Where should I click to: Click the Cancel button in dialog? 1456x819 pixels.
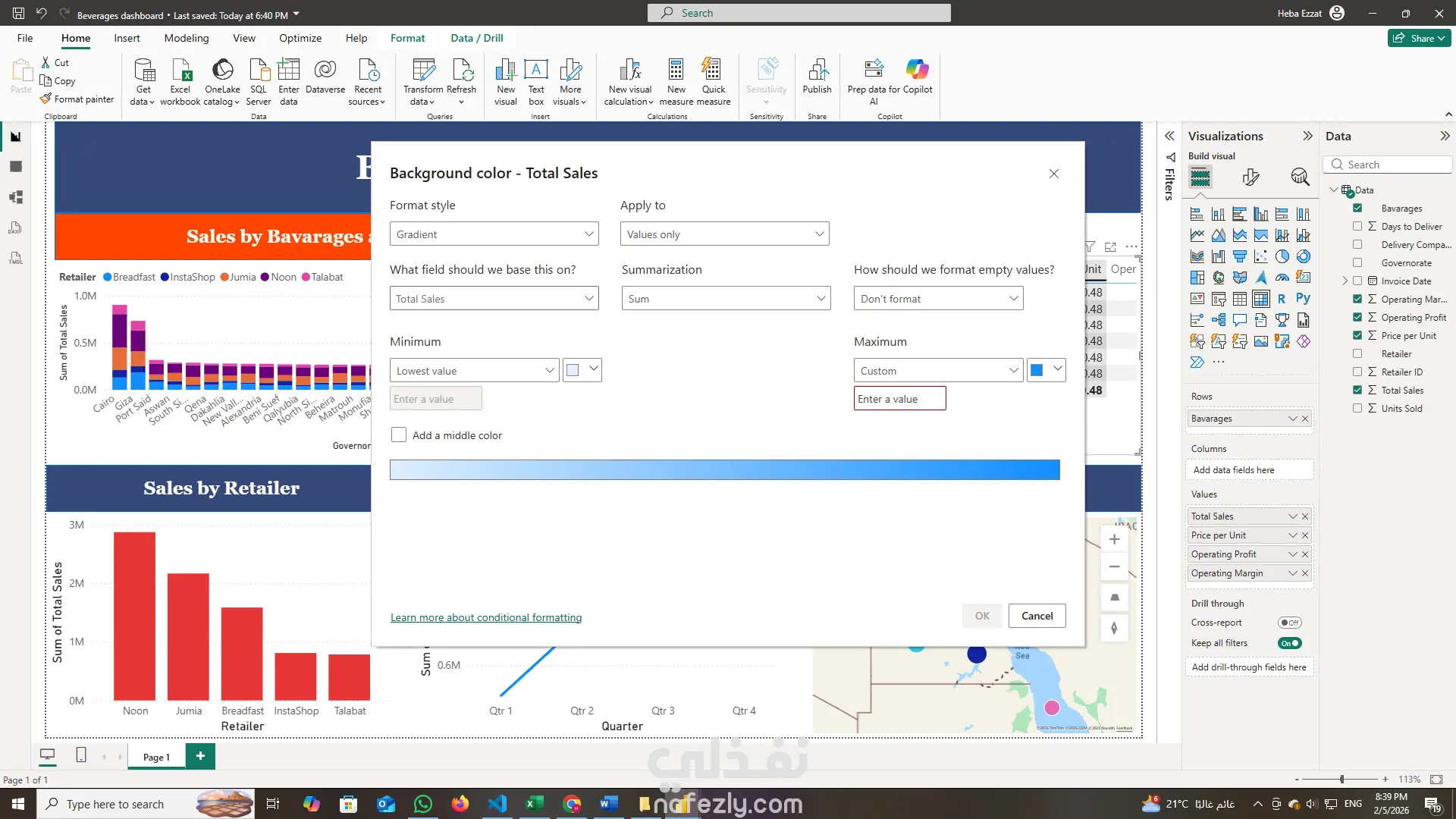1037,616
